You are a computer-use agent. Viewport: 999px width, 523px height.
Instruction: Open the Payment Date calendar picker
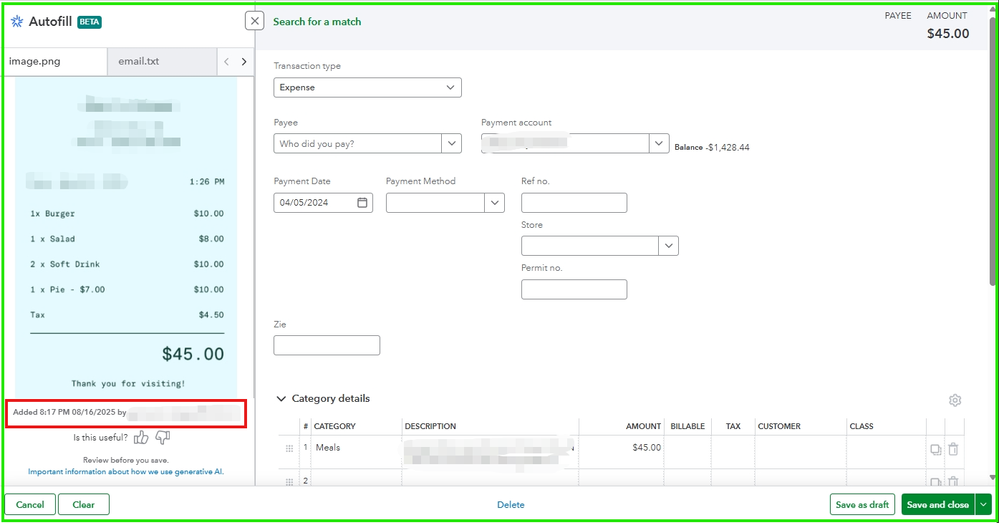(x=362, y=203)
